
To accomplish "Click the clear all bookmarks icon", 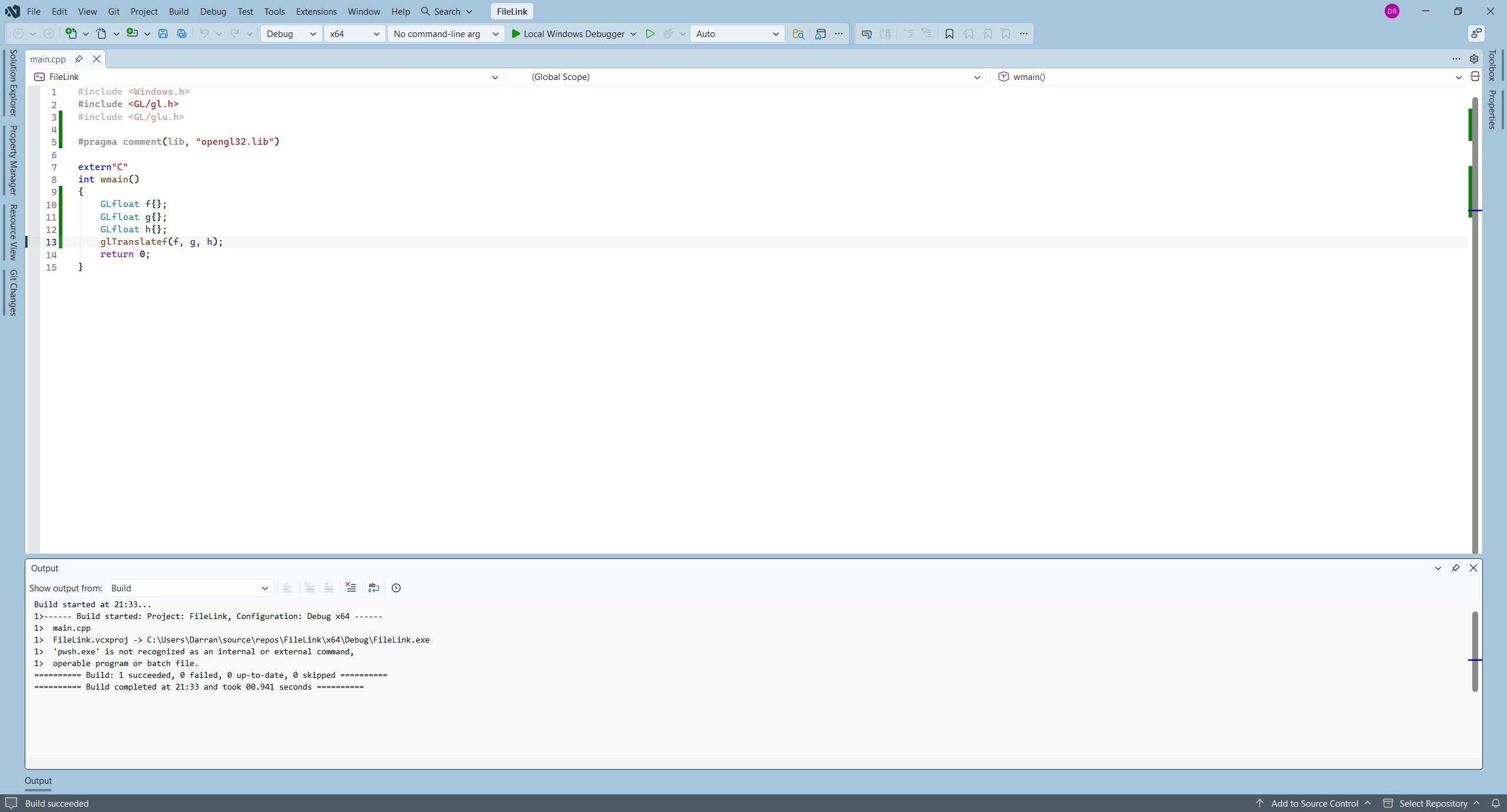I will click(1006, 34).
